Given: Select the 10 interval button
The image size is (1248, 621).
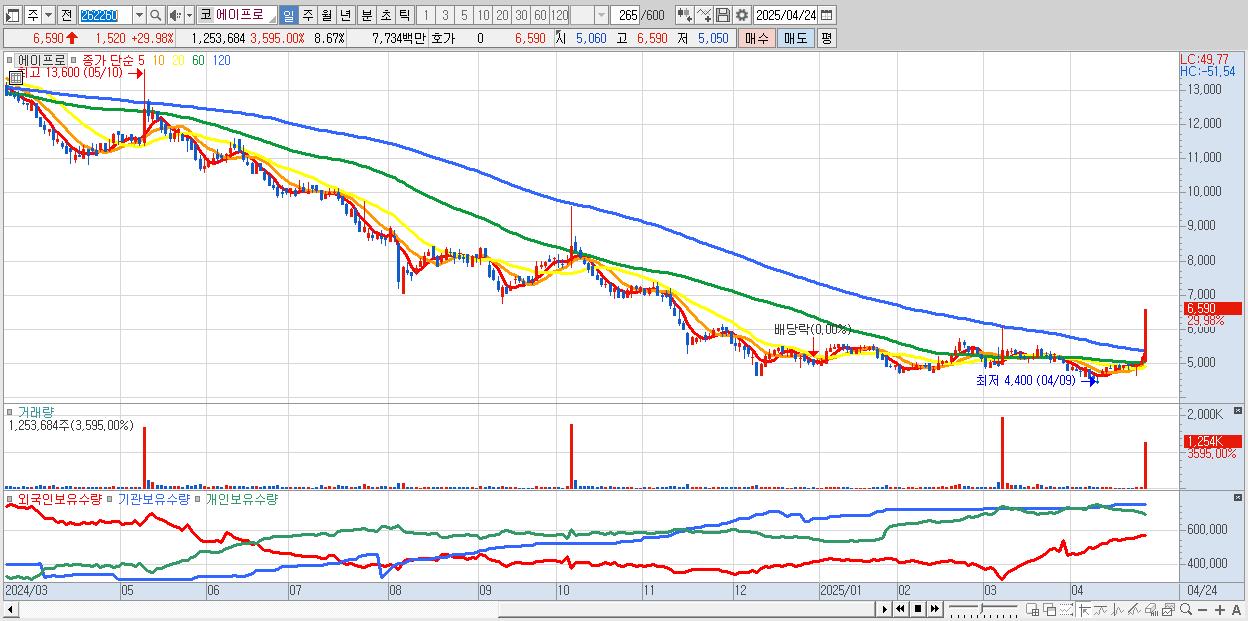Looking at the screenshot, I should click(x=483, y=15).
